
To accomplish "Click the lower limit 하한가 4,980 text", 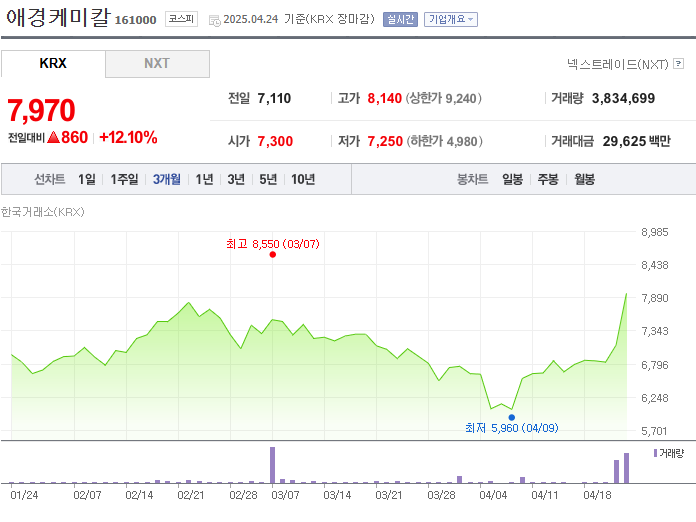I will coord(444,141).
